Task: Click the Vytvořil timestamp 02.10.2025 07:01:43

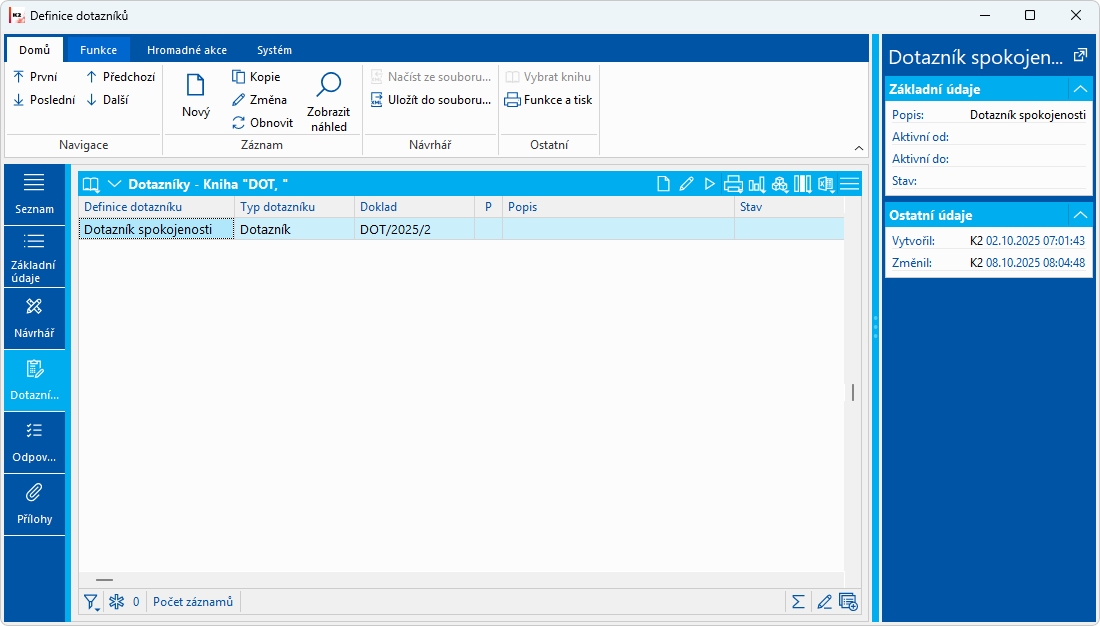Action: click(x=1035, y=241)
